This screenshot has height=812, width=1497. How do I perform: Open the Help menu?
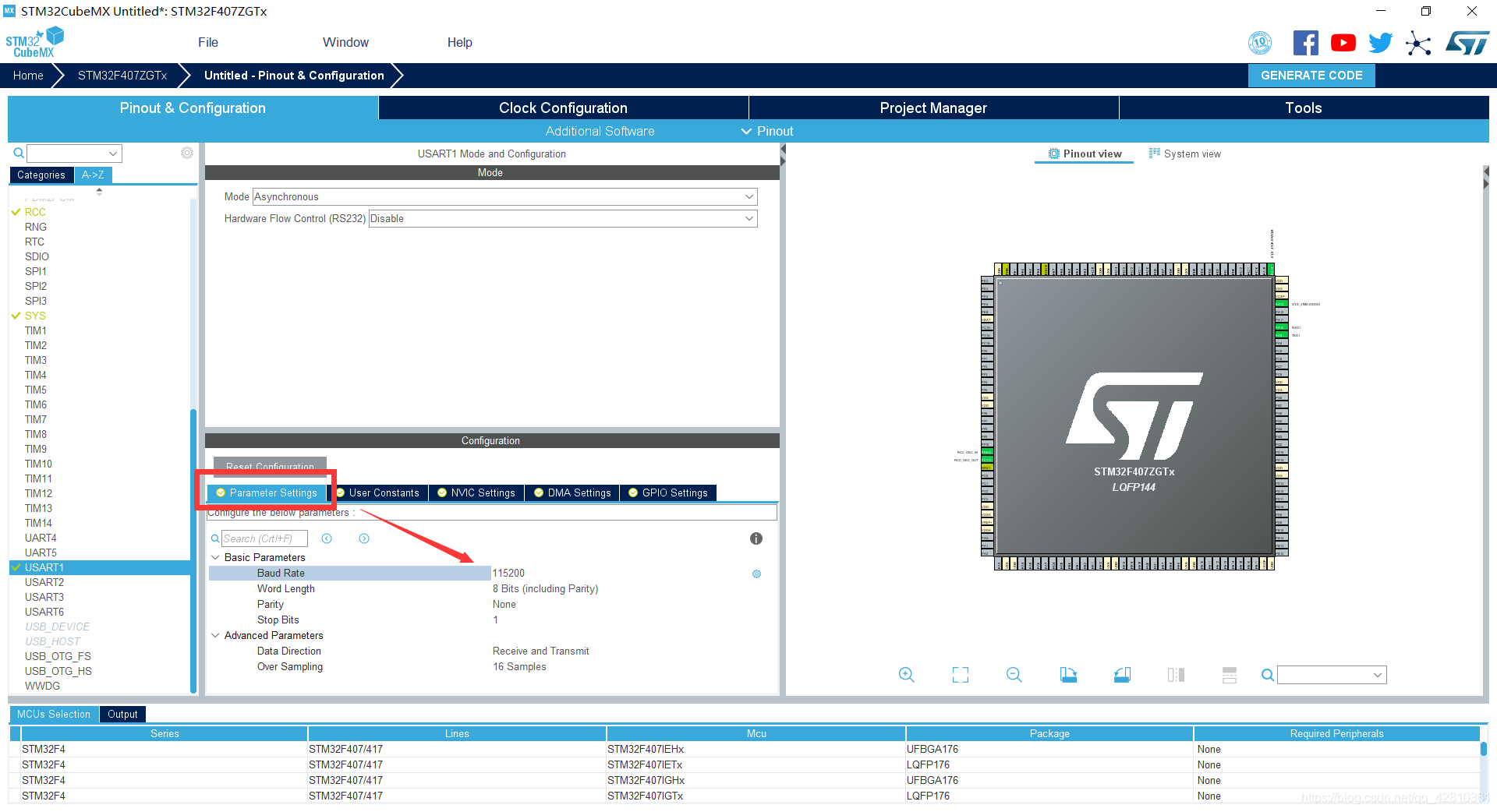(x=459, y=42)
